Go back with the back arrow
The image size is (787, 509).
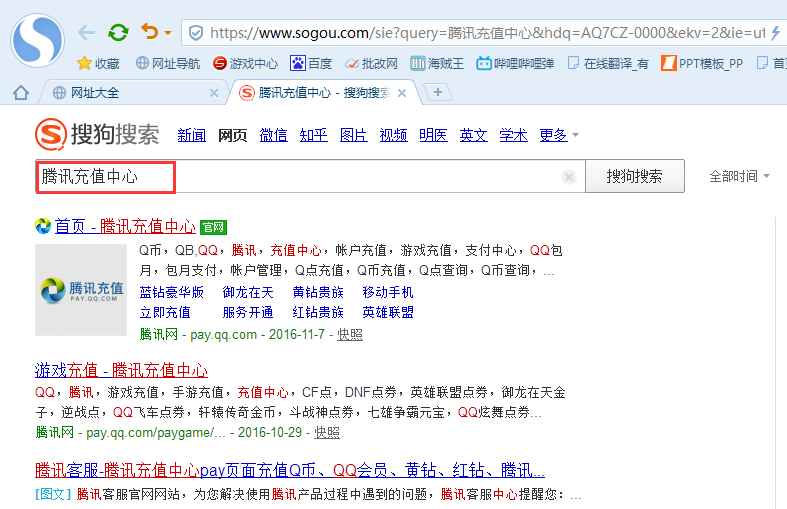click(x=87, y=33)
